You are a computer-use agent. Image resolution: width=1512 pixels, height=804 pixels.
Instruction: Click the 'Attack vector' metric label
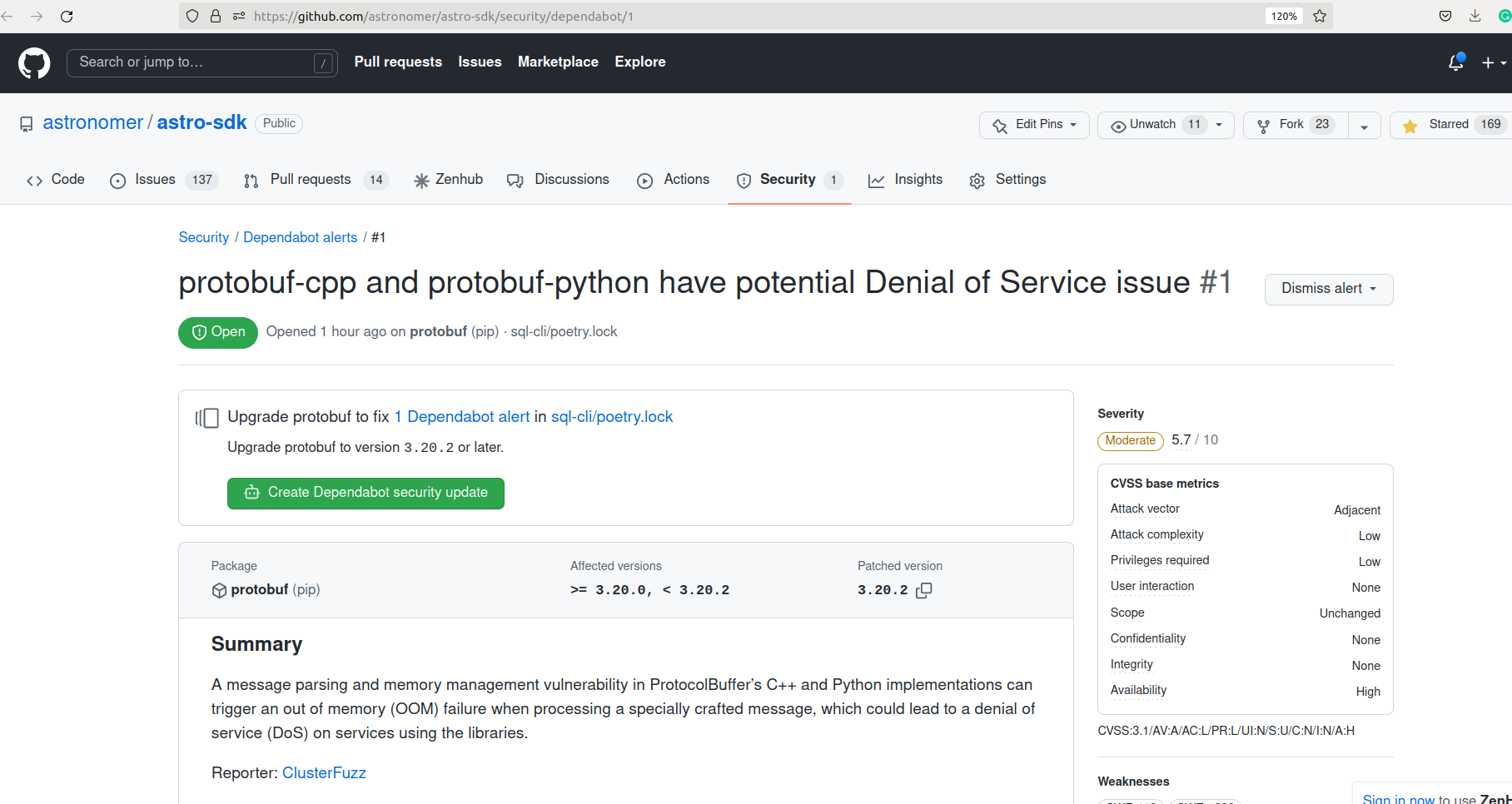coord(1145,509)
